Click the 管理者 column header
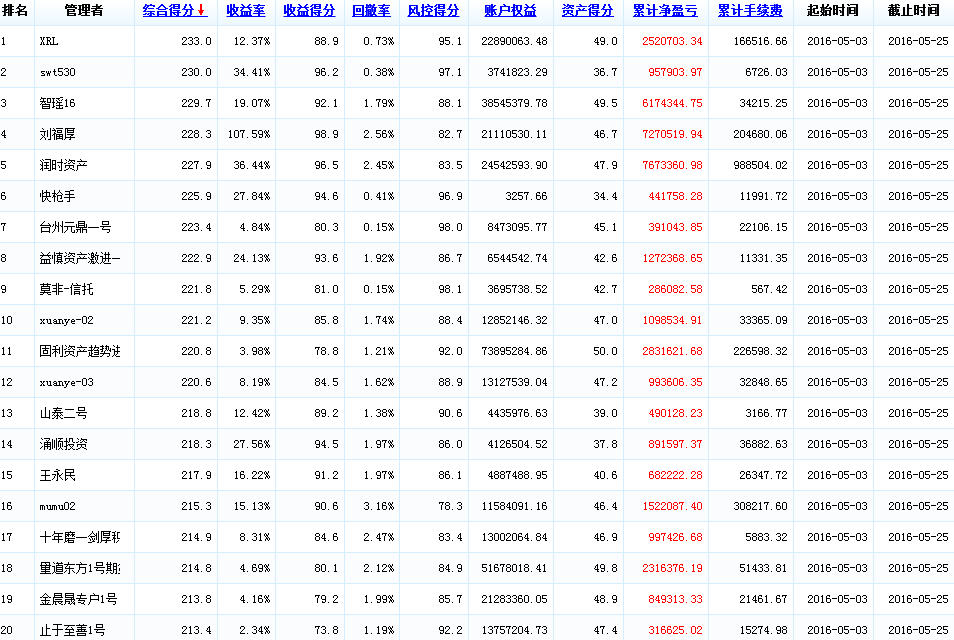Screen dimensions: 954x640 pyautogui.click(x=84, y=10)
